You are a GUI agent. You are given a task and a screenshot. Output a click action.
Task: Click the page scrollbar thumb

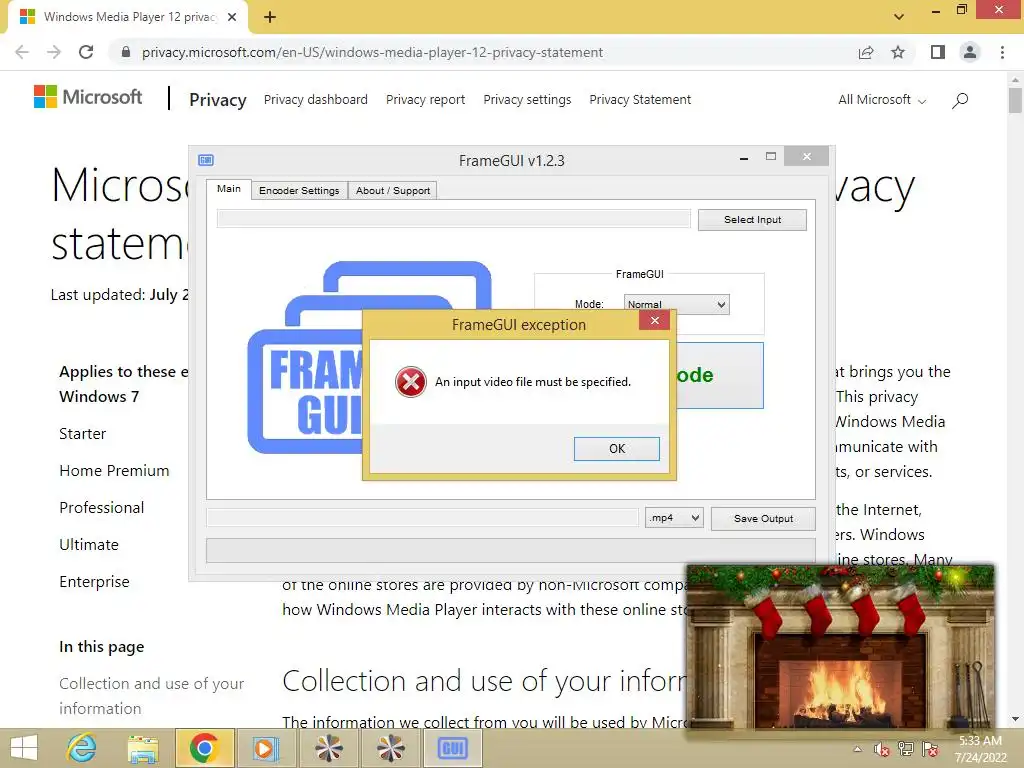tap(1015, 101)
